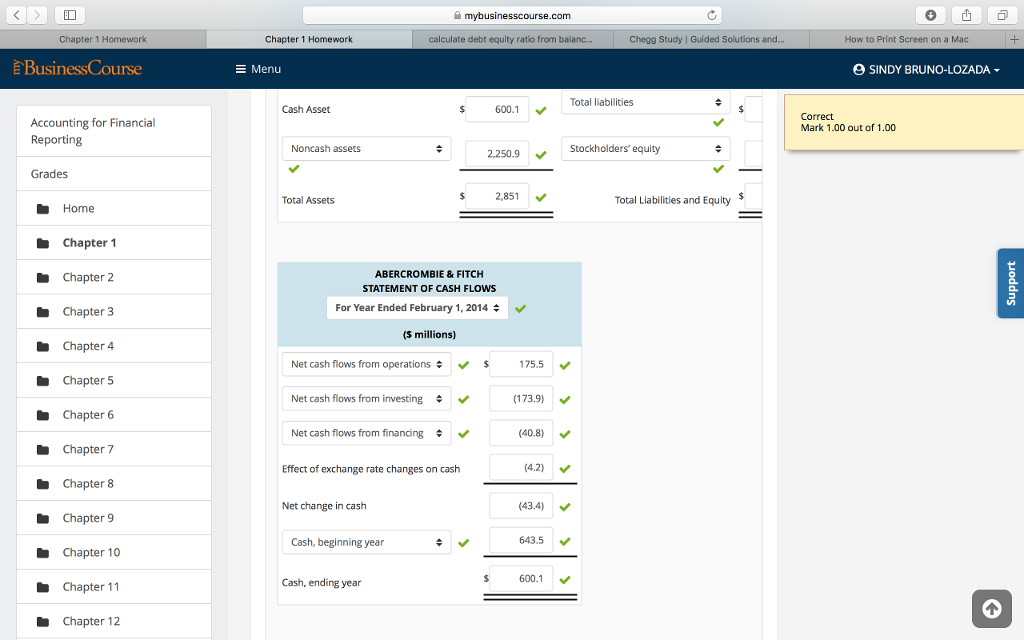This screenshot has width=1024, height=640.
Task: Click the Chapter 8 folder icon
Action: tap(43, 484)
